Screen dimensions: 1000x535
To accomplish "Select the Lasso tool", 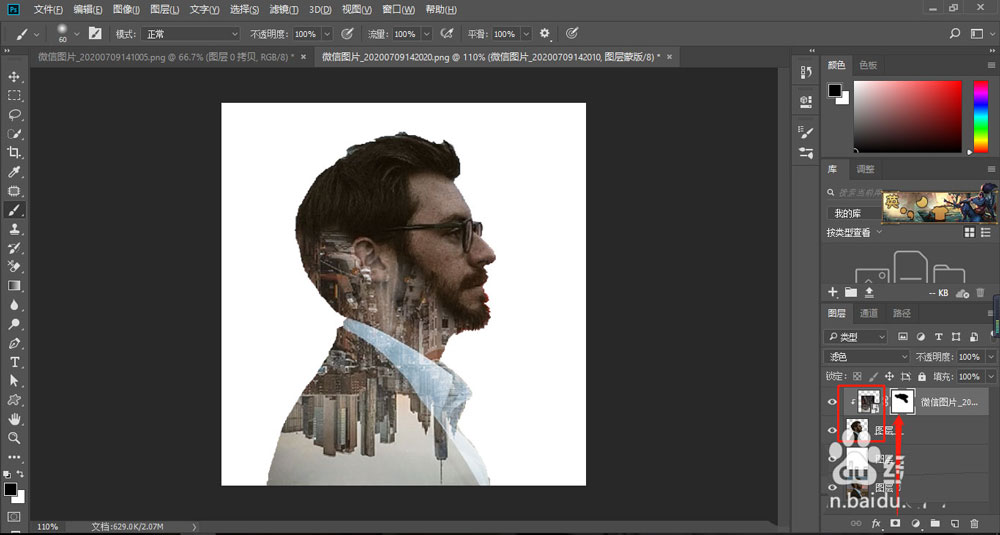I will click(14, 115).
